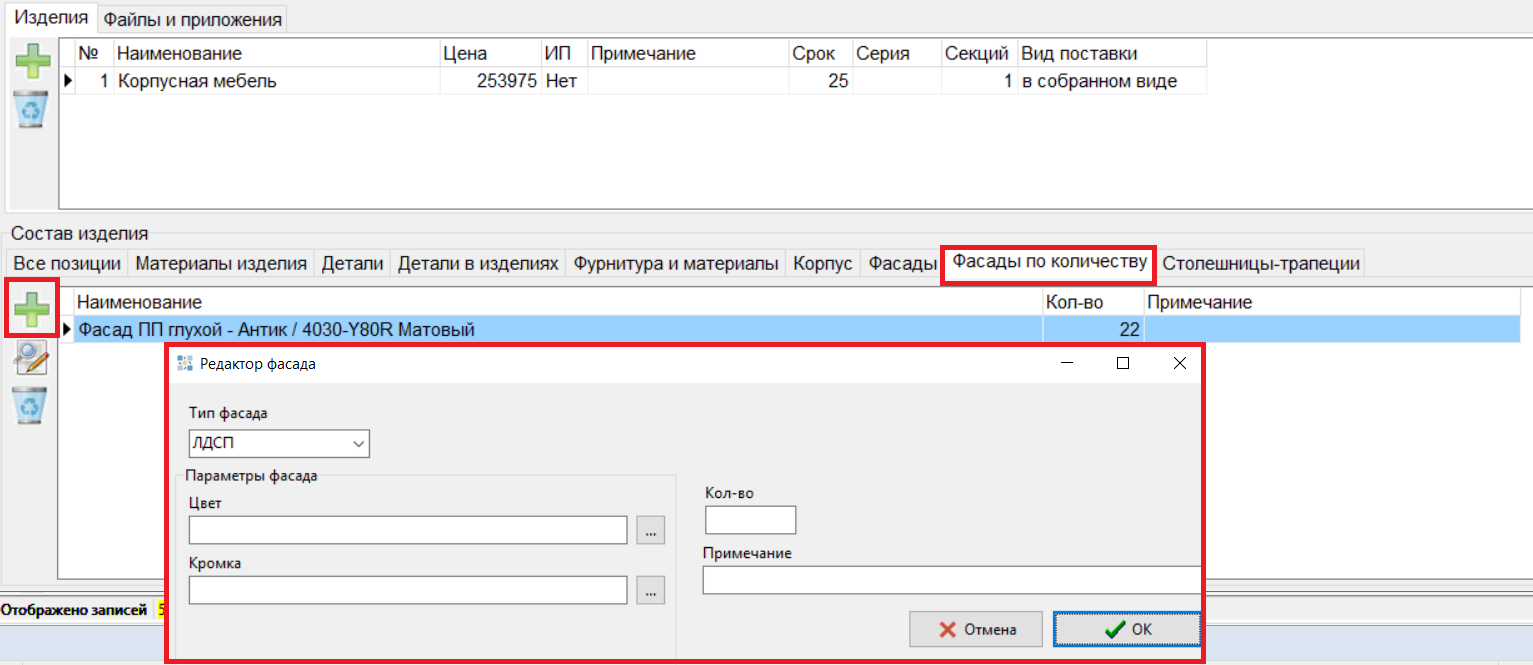Delete facade using lower recycle bin icon
The height and width of the screenshot is (665, 1533).
point(32,406)
